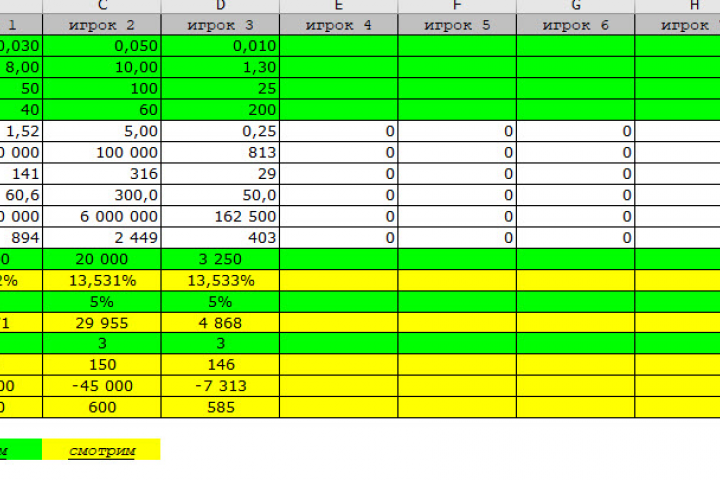Select the игрок 2 header cell

pyautogui.click(x=102, y=25)
